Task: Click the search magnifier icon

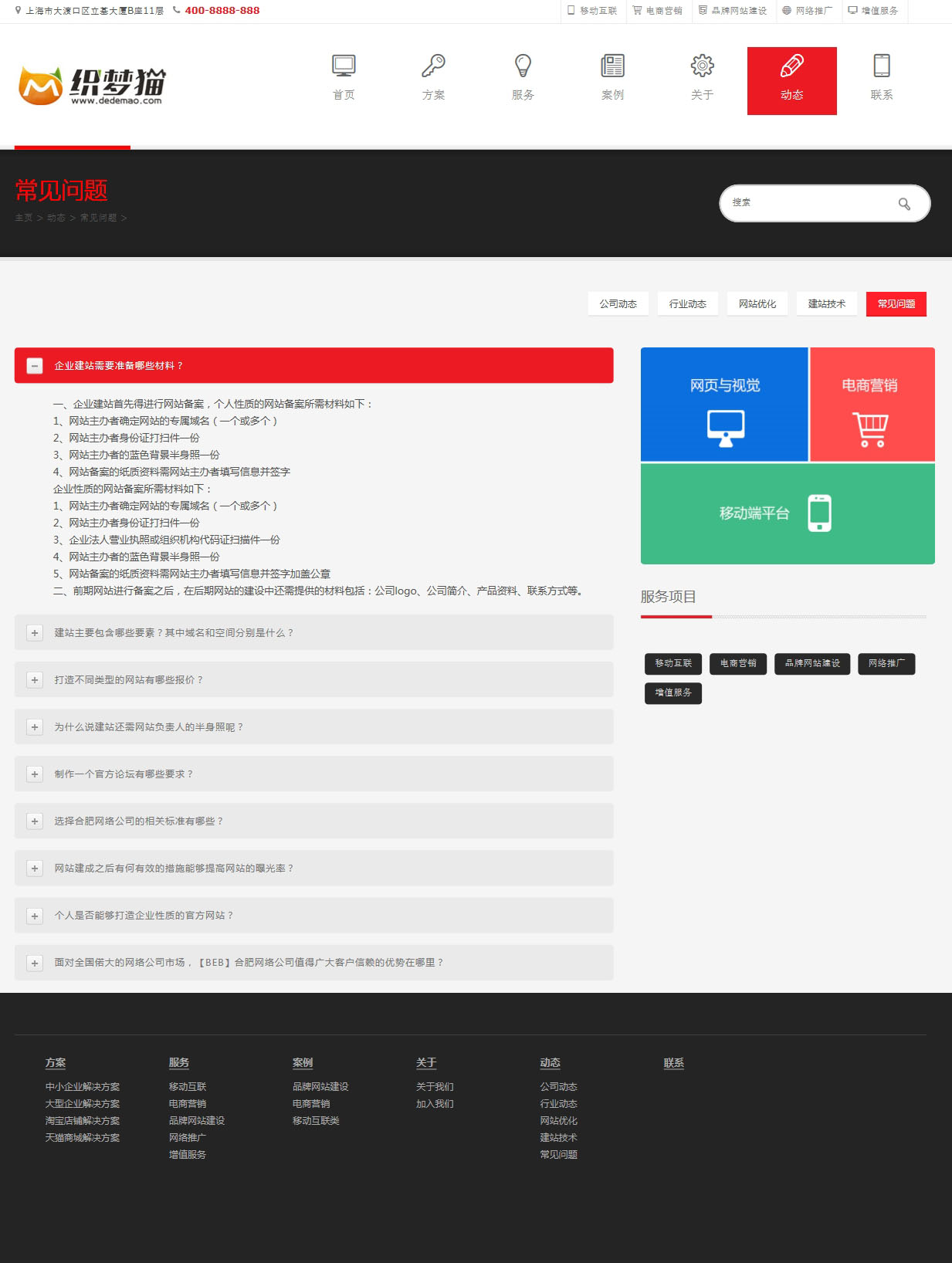Action: (x=904, y=204)
